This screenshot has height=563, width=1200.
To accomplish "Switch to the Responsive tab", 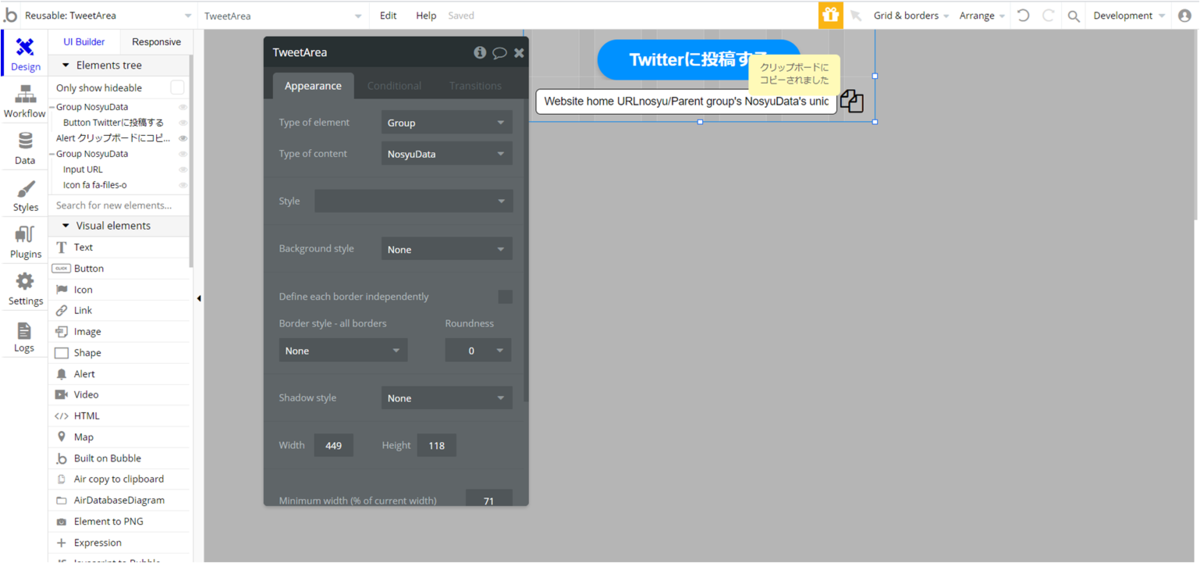I will point(156,42).
